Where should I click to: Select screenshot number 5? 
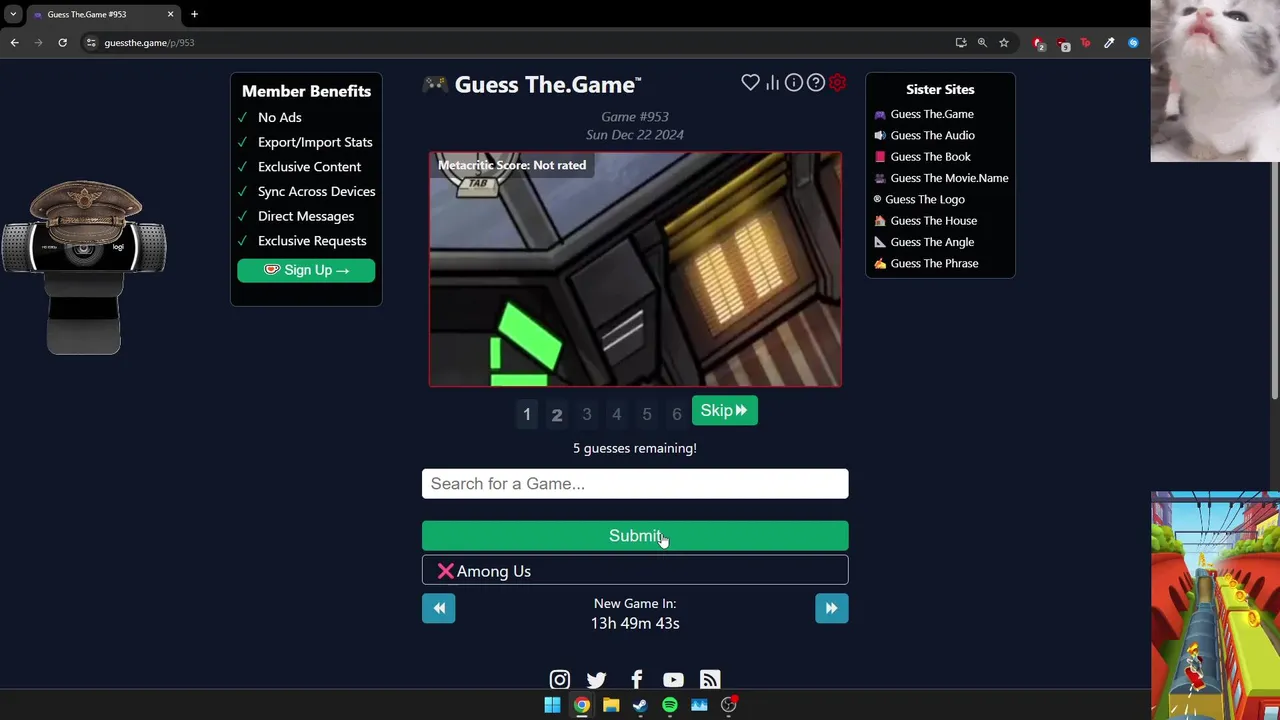click(647, 414)
